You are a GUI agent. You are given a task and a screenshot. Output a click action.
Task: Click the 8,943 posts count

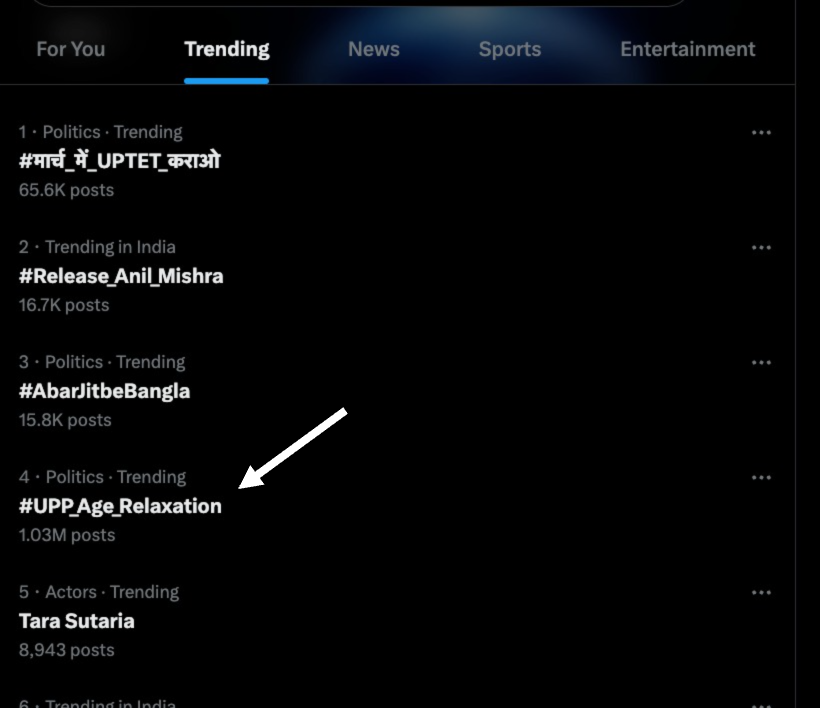(66, 650)
